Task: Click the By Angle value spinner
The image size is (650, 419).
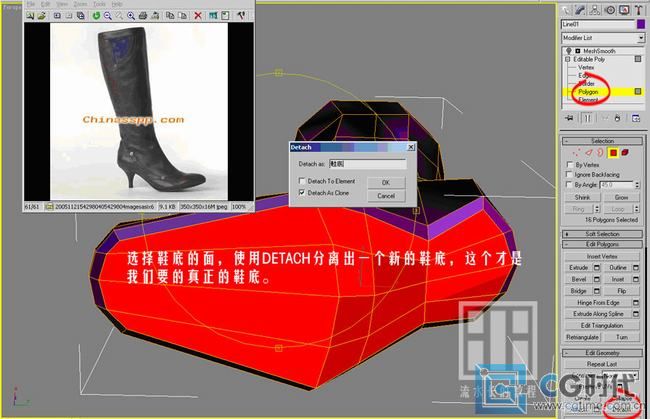Action: coord(637,185)
